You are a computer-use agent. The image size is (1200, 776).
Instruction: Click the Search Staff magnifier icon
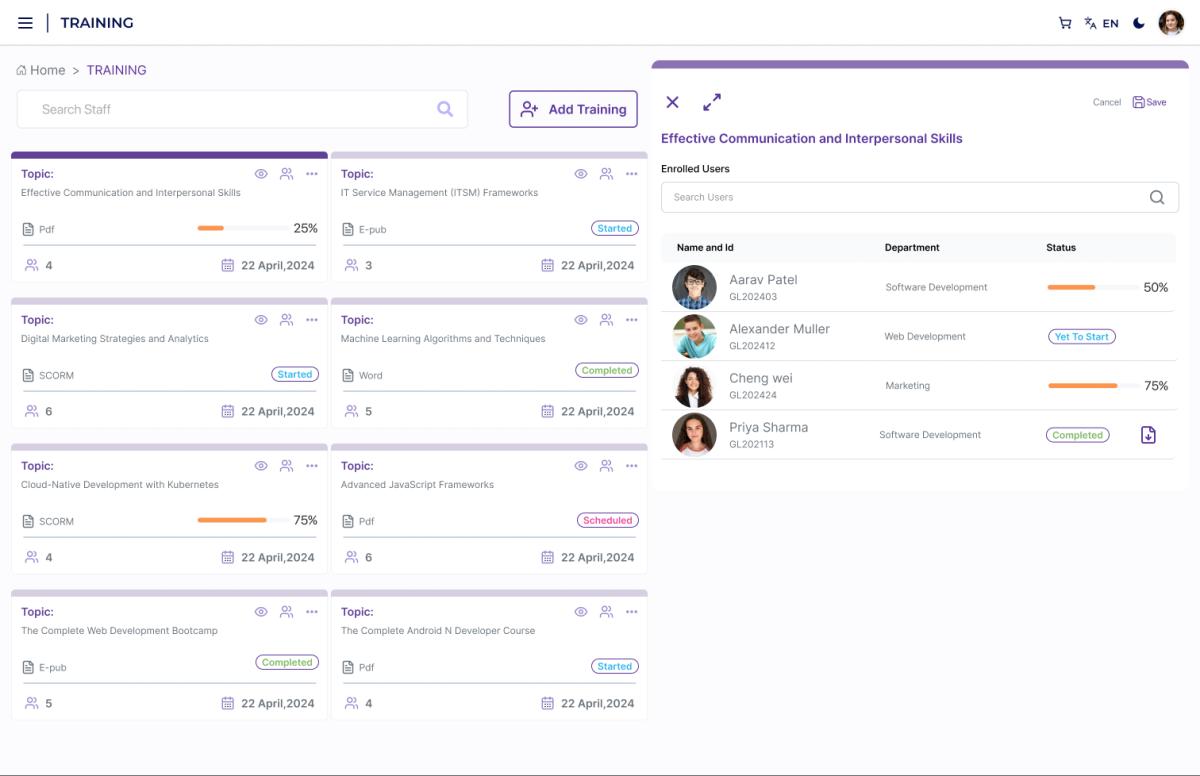(445, 109)
